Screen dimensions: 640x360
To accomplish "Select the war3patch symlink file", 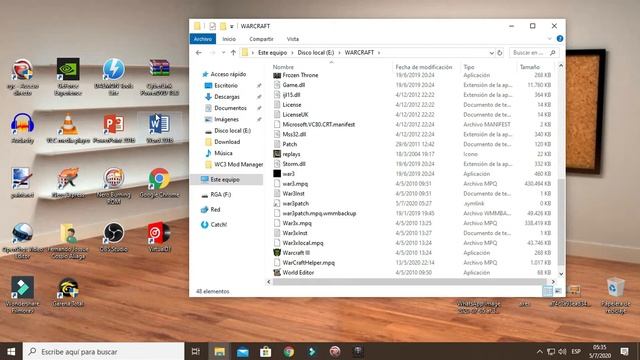I will pos(296,203).
